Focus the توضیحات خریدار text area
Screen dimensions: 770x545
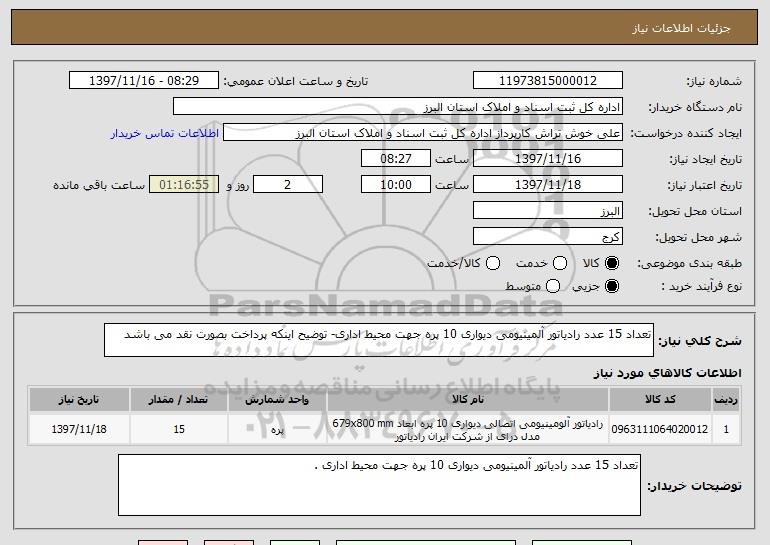pyautogui.click(x=378, y=484)
